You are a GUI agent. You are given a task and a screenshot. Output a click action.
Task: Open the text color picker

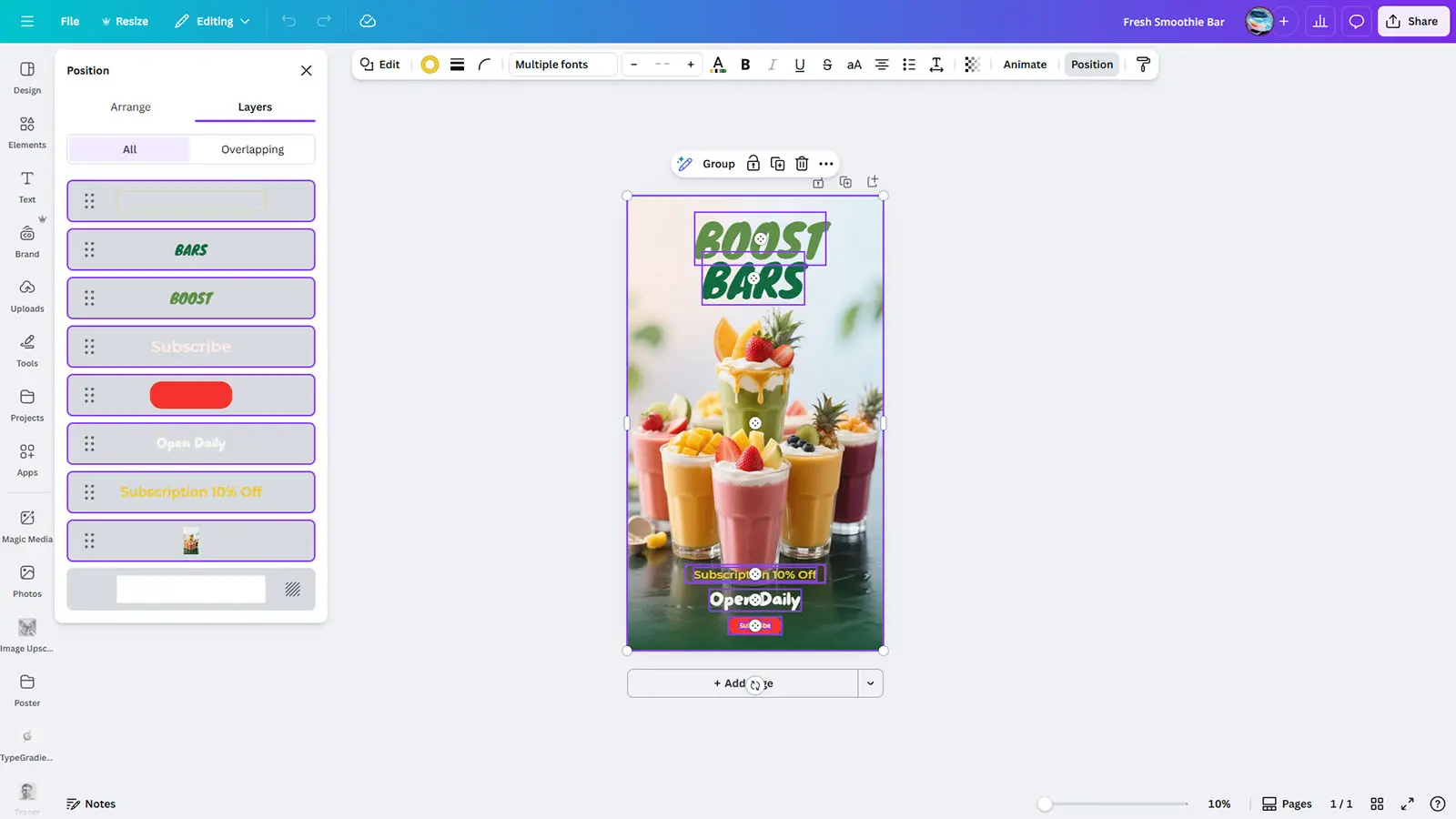point(718,65)
